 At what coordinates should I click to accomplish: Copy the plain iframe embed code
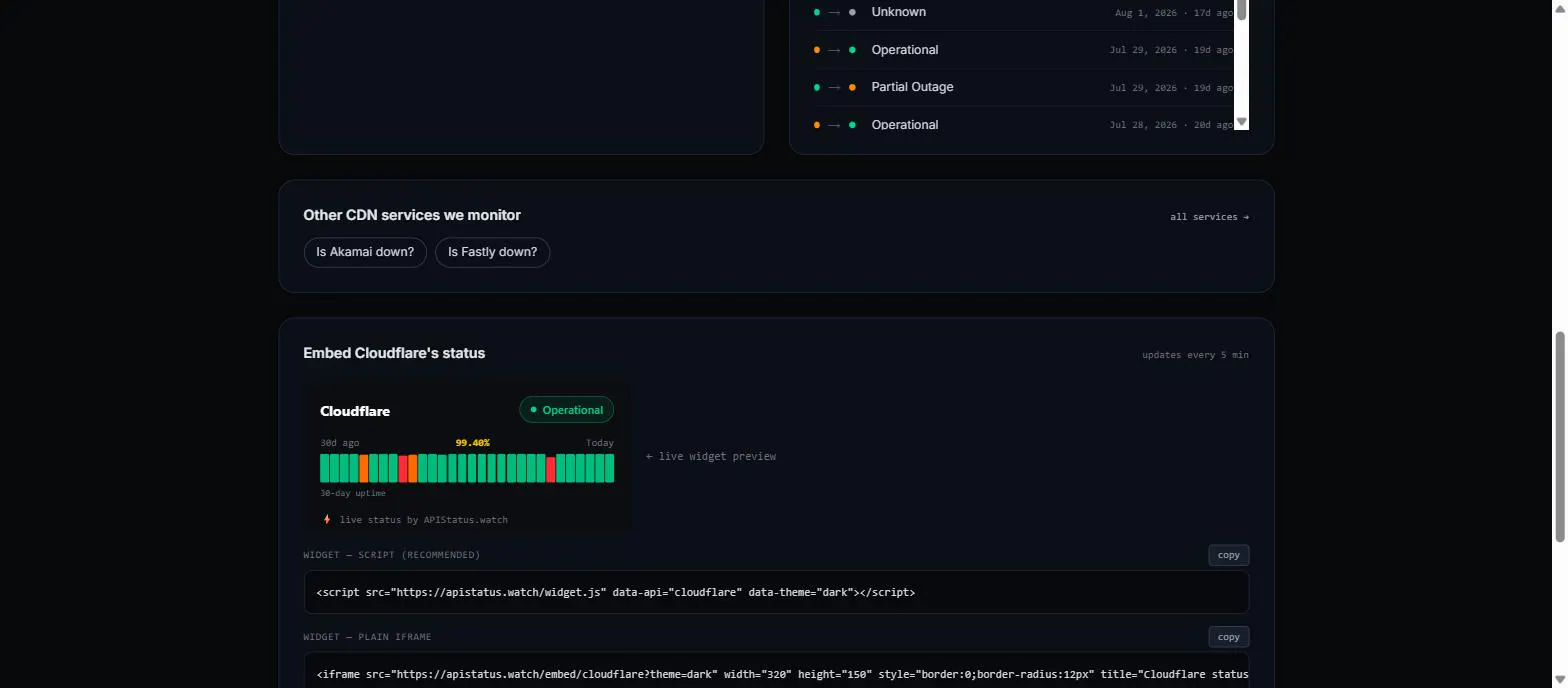click(1228, 637)
